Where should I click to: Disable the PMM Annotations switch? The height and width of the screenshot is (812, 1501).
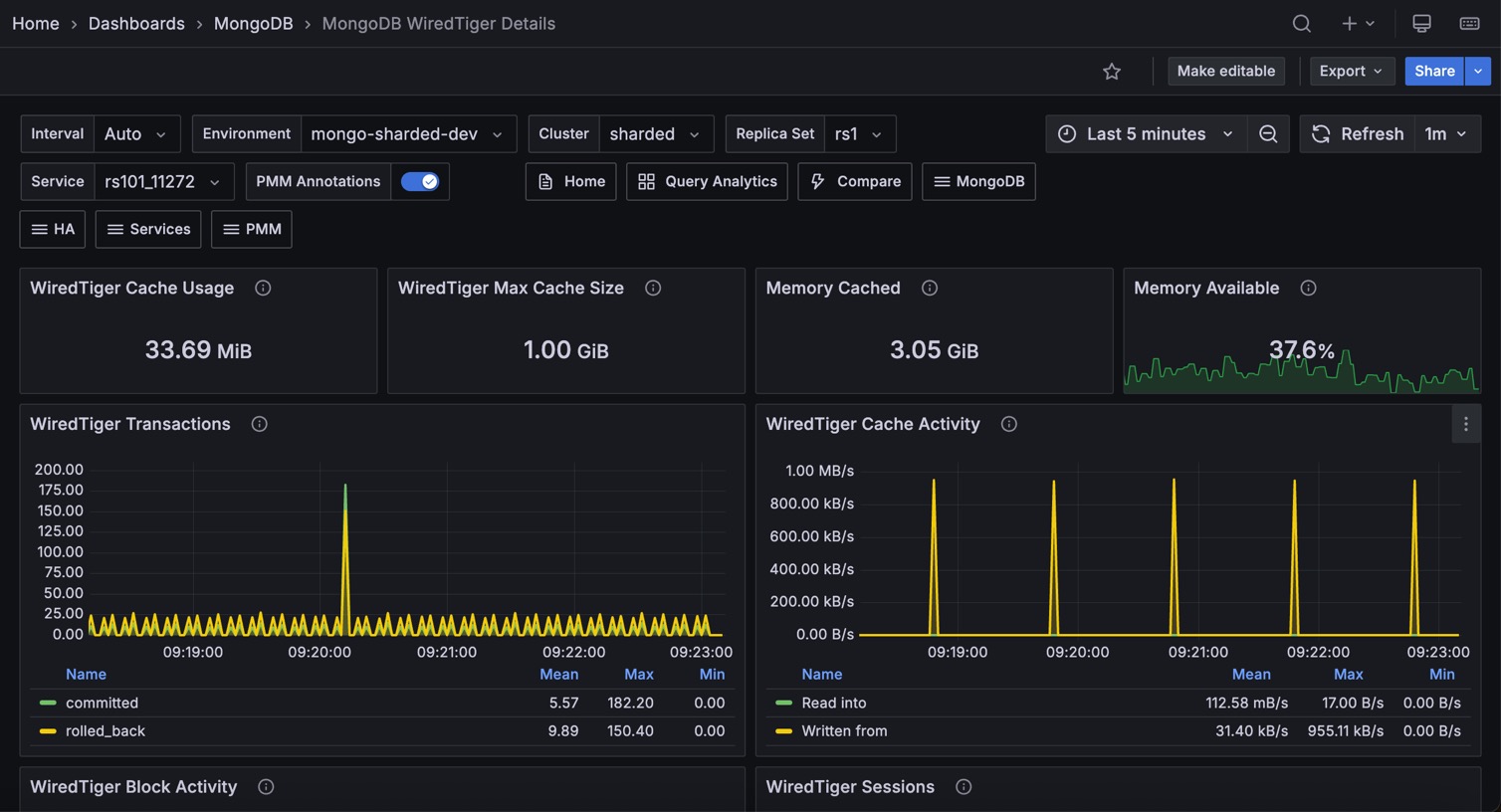420,182
